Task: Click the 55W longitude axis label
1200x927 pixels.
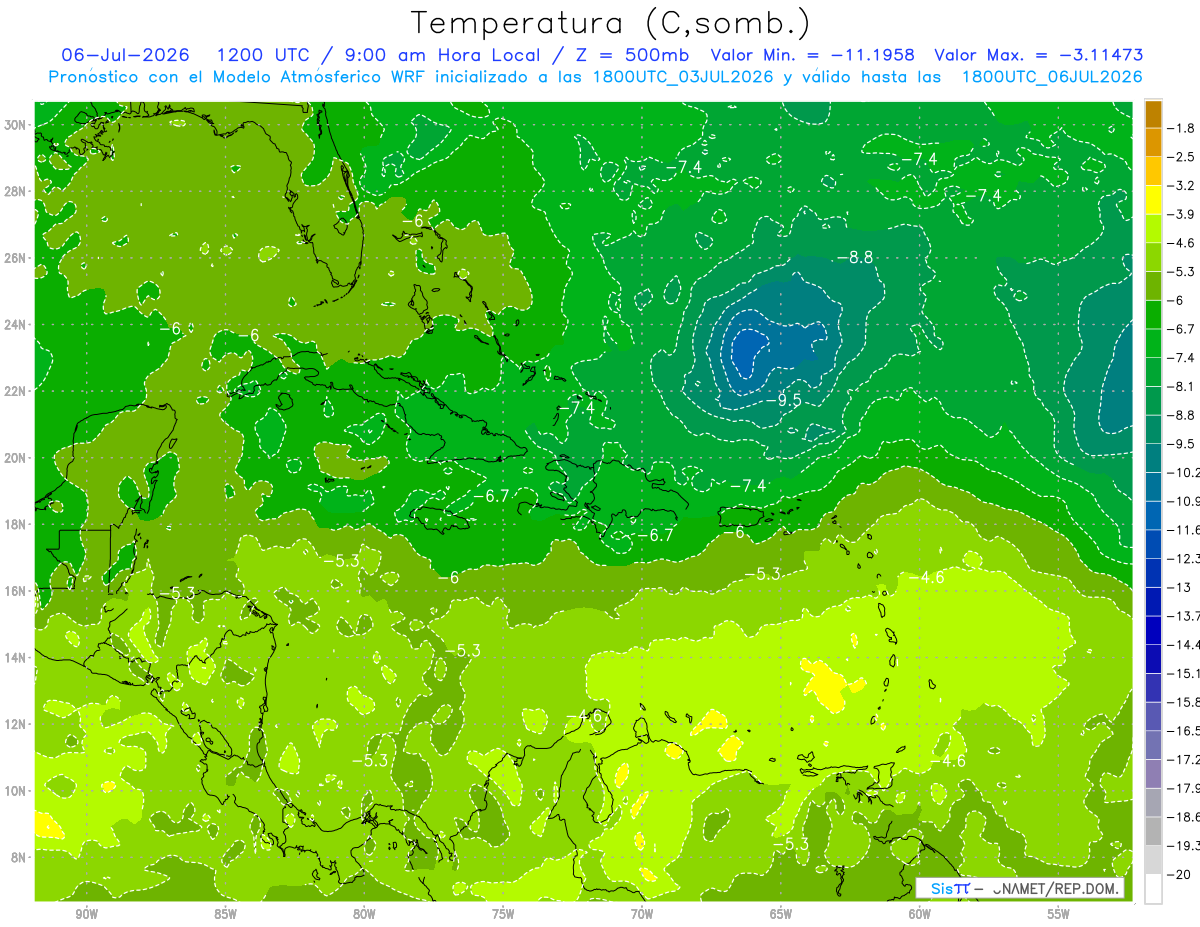Action: point(1059,914)
